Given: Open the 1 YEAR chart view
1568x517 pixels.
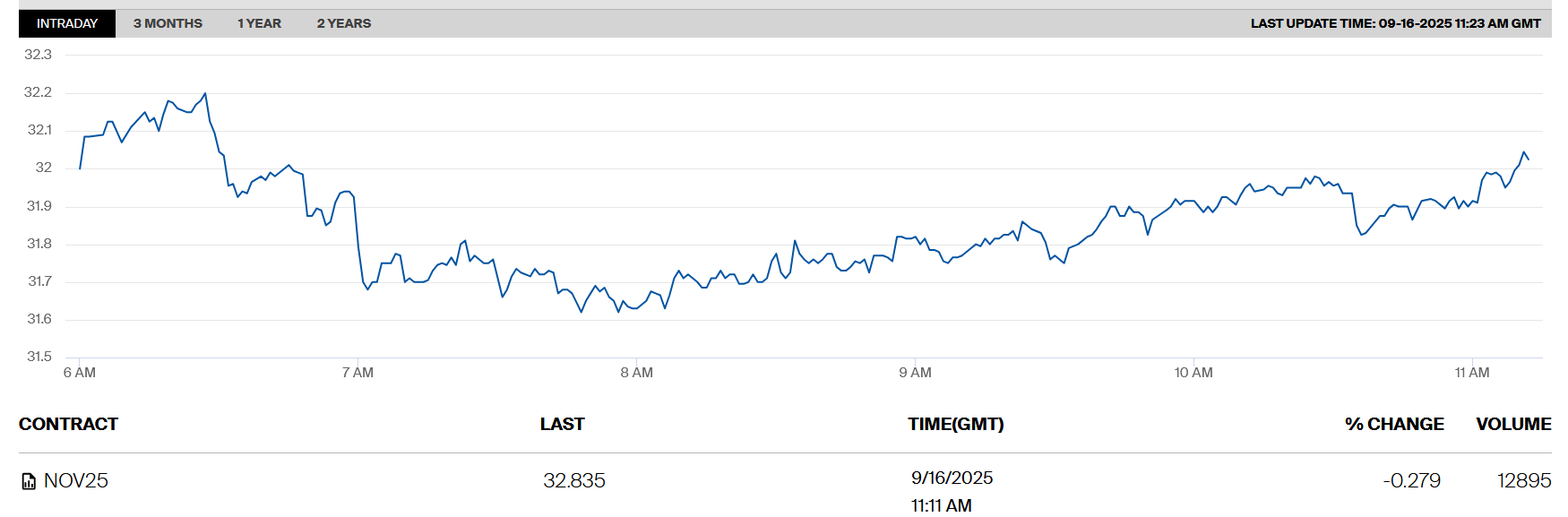Looking at the screenshot, I should click(259, 23).
